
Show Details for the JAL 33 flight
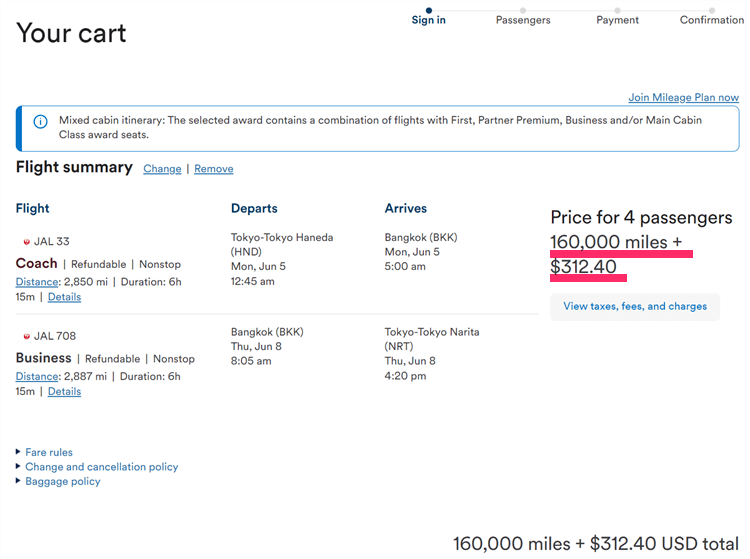tap(64, 297)
